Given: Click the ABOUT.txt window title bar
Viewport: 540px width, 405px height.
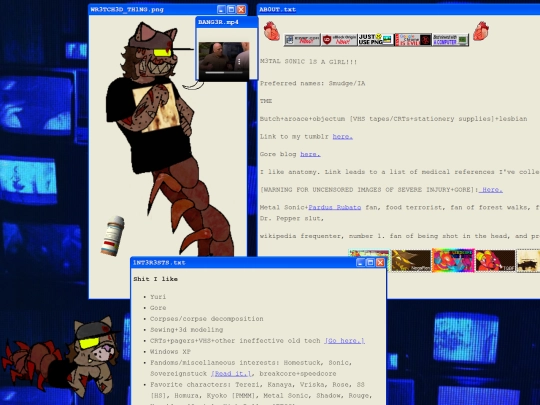Looking at the screenshot, I should pos(398,10).
